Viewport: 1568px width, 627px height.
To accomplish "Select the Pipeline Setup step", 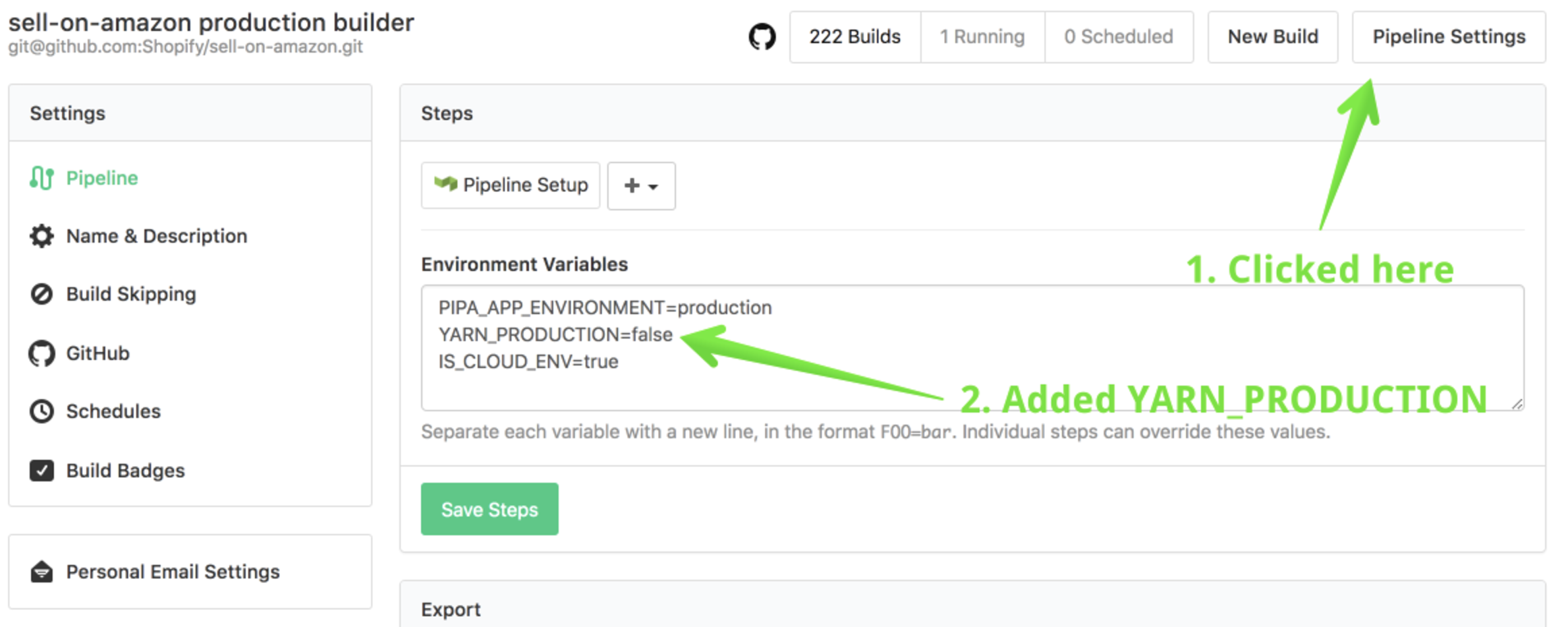I will coord(510,185).
